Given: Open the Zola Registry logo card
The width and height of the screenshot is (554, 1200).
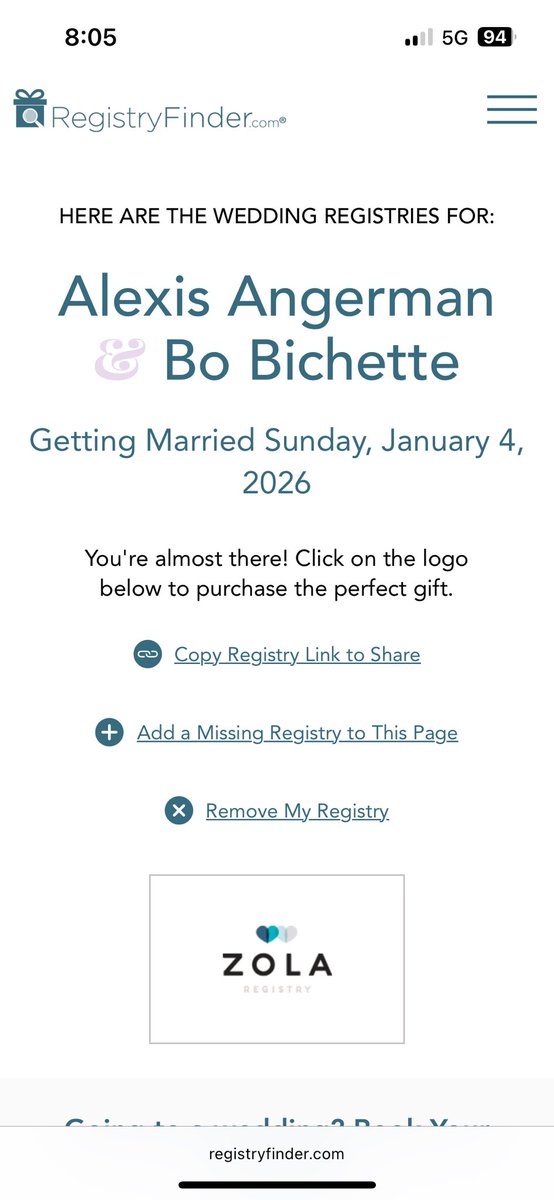Looking at the screenshot, I should [277, 959].
